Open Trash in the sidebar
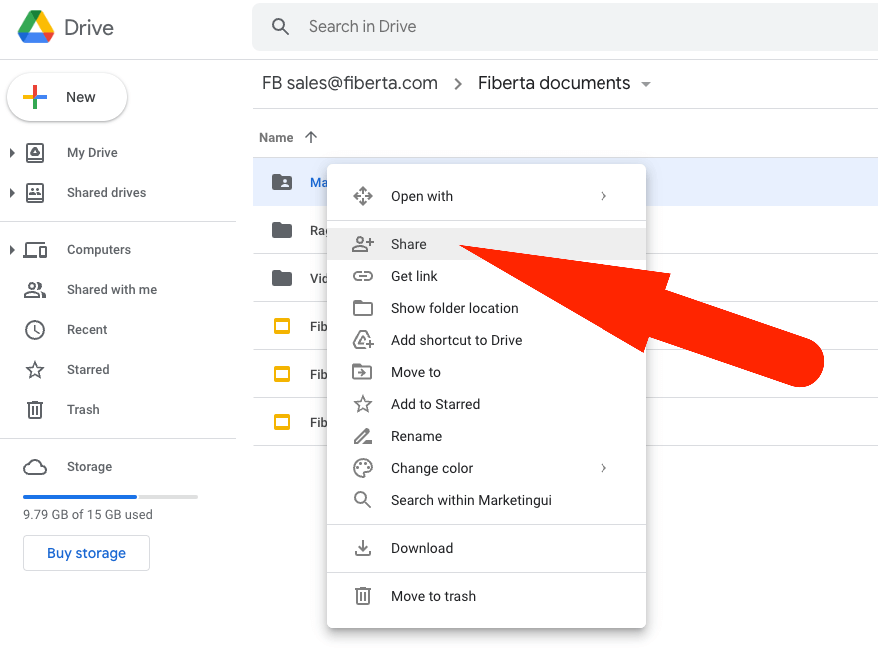Viewport: 878px width, 655px height. (x=83, y=410)
